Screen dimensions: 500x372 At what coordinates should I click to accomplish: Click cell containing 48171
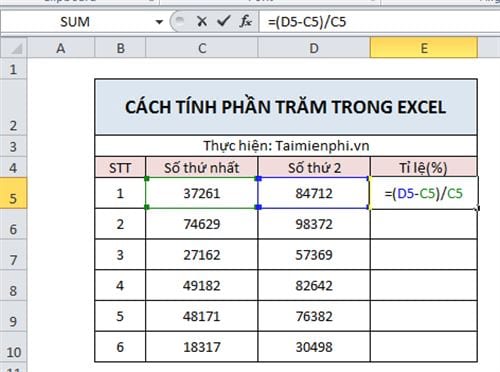(202, 316)
